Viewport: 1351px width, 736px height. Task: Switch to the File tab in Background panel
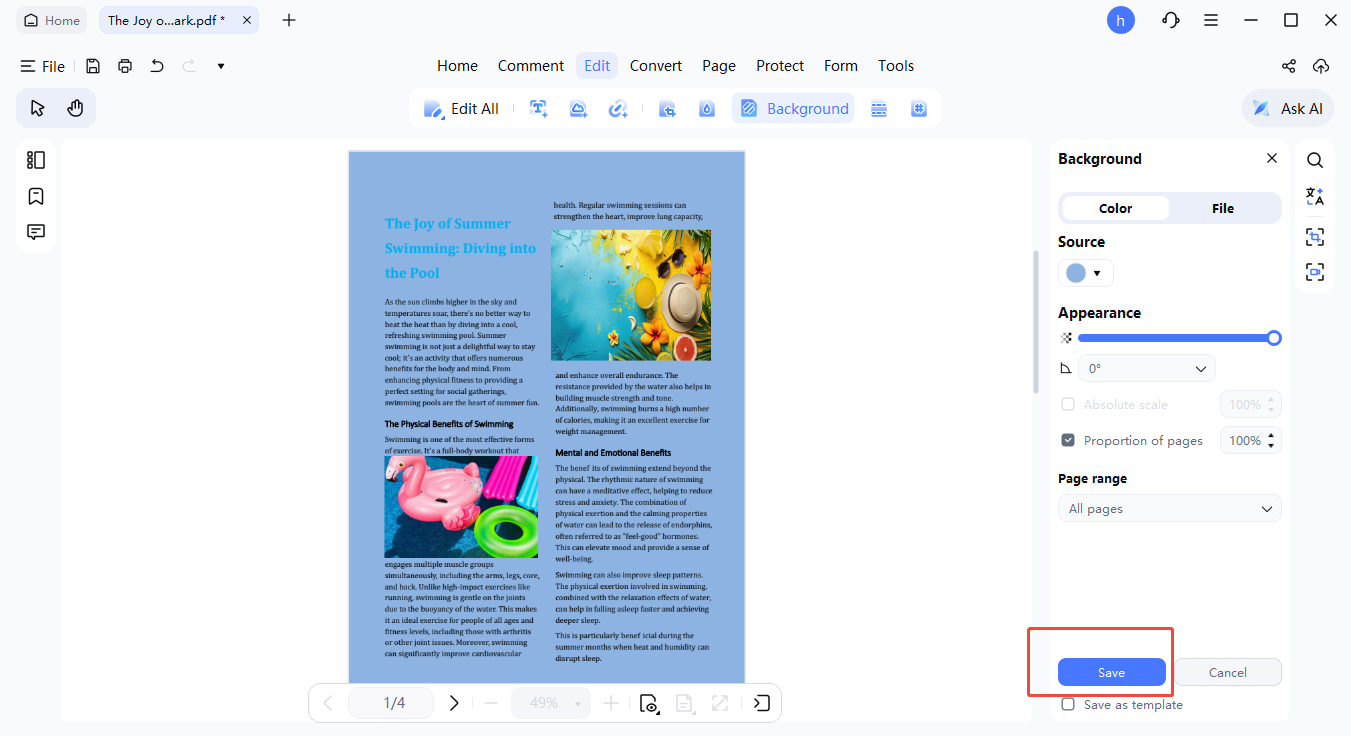(x=1222, y=208)
